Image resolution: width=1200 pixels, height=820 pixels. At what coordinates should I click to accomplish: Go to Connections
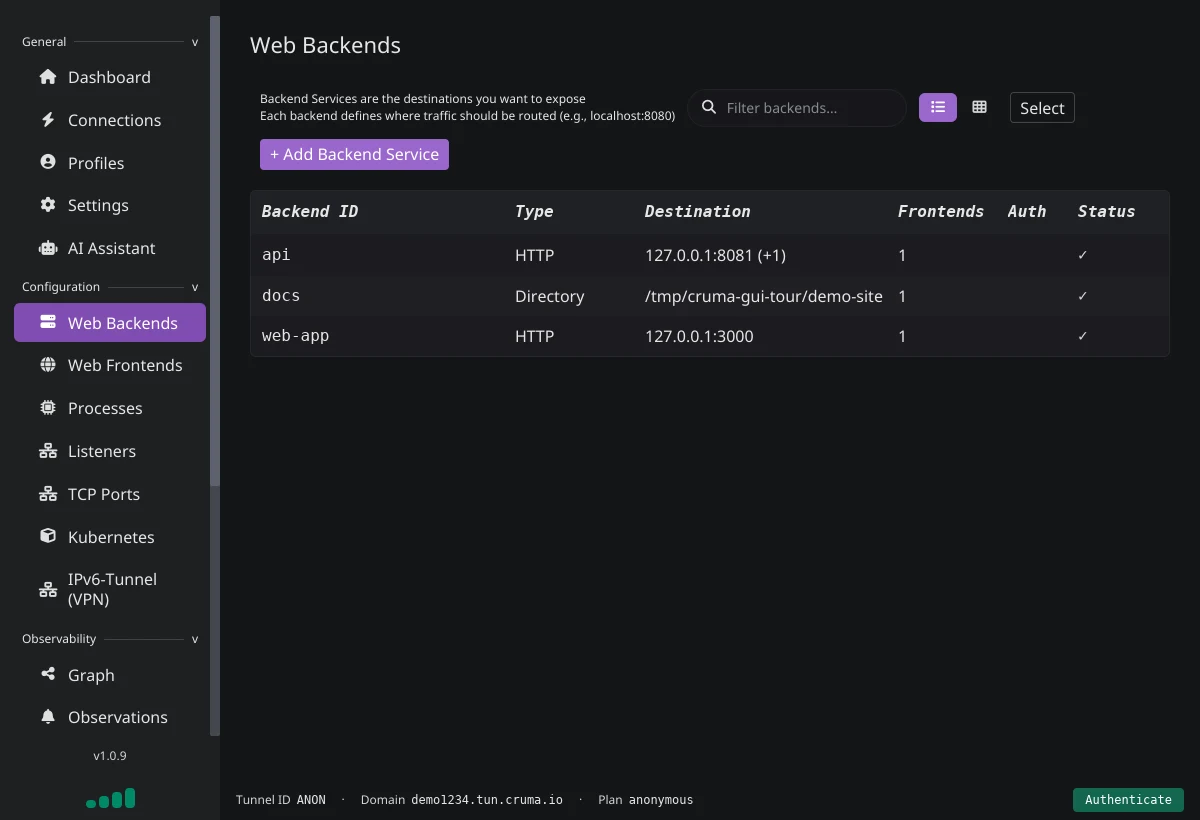[110, 120]
